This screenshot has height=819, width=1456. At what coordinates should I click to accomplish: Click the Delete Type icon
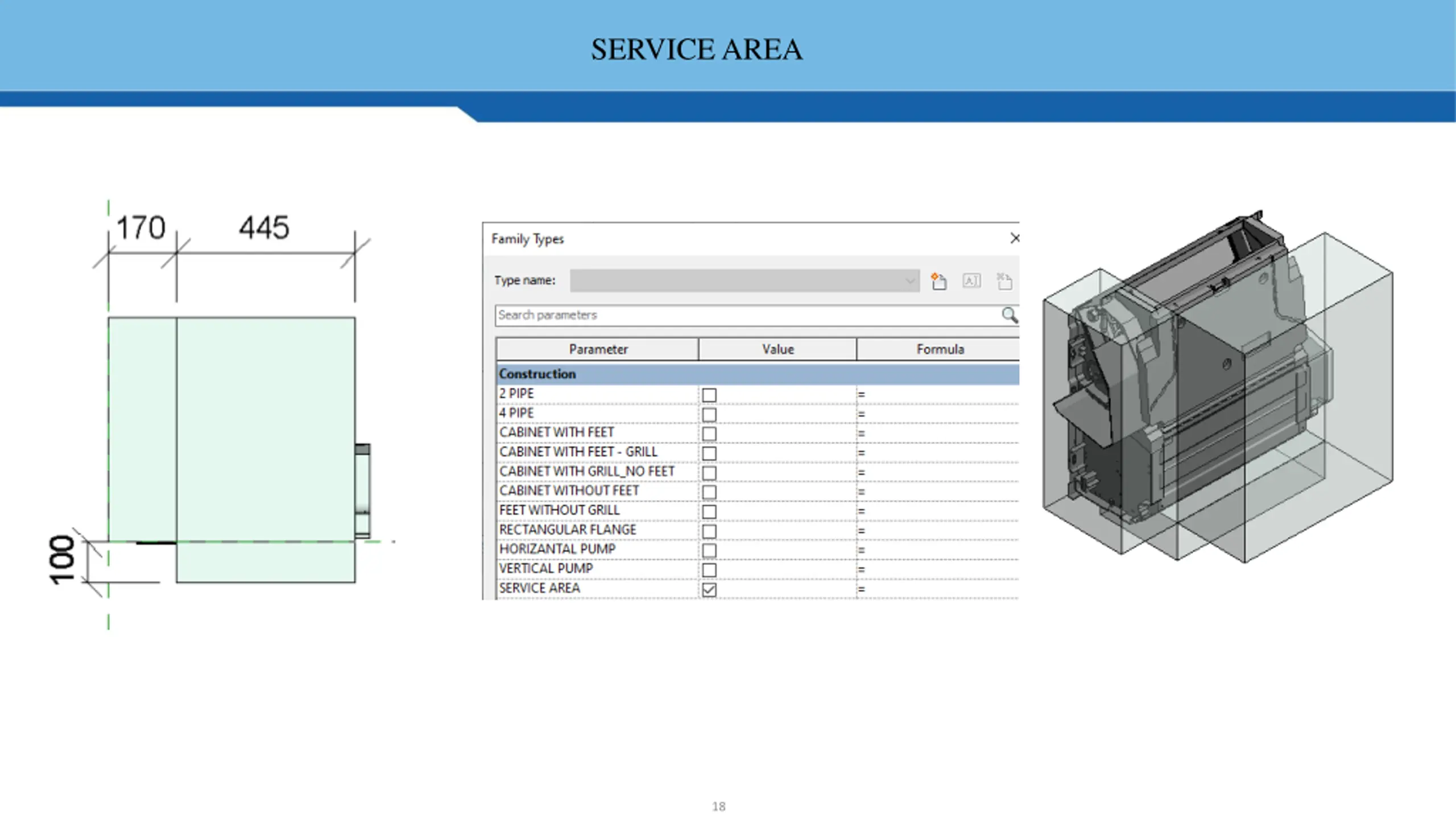click(x=1004, y=281)
